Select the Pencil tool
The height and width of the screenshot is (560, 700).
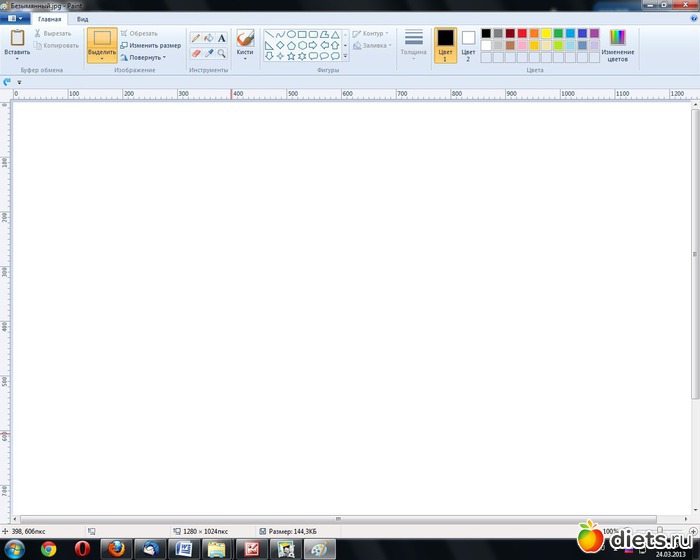coord(196,37)
